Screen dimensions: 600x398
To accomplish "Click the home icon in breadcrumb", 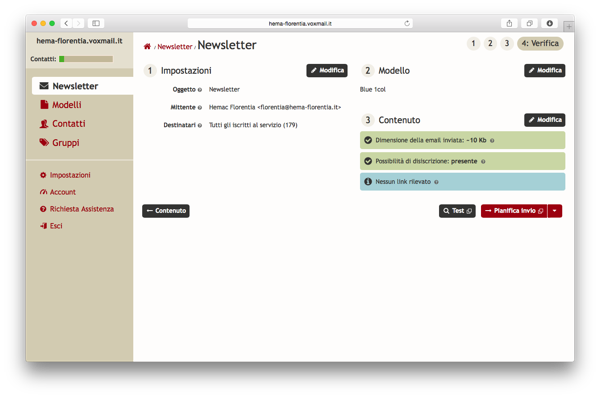I will 147,46.
